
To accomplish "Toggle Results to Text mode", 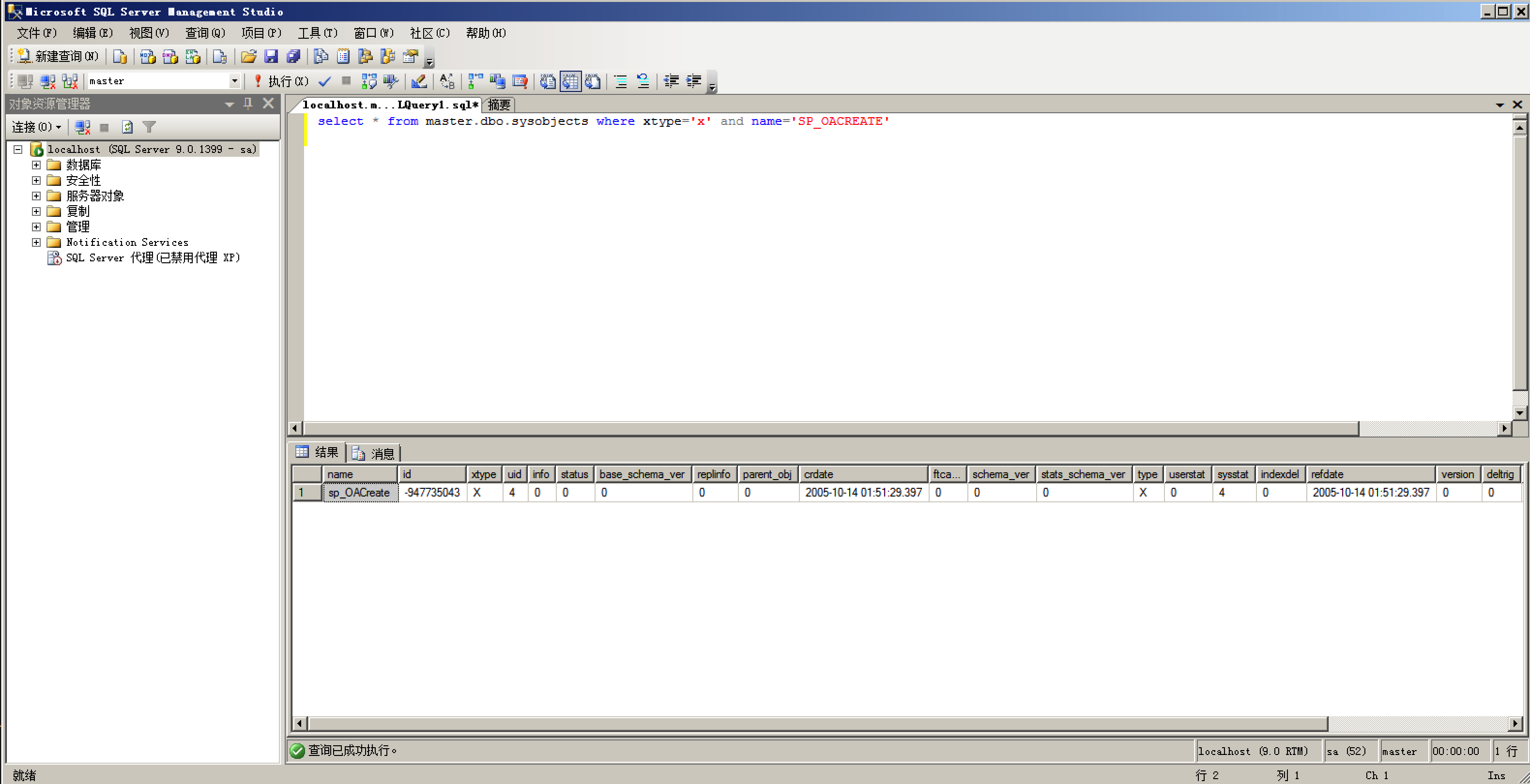I will coord(548,81).
